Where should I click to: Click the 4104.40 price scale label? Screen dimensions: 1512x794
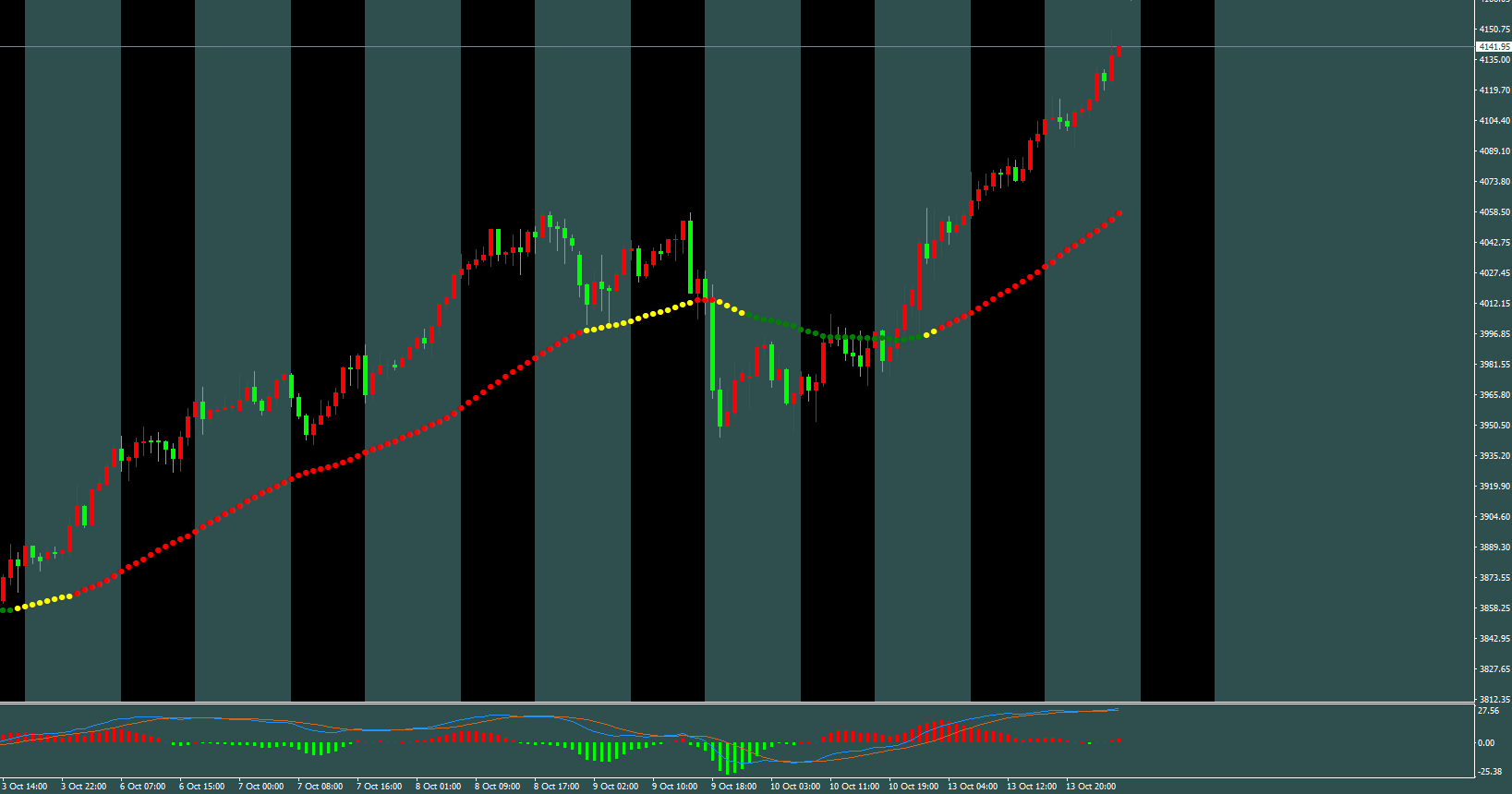pyautogui.click(x=1494, y=121)
